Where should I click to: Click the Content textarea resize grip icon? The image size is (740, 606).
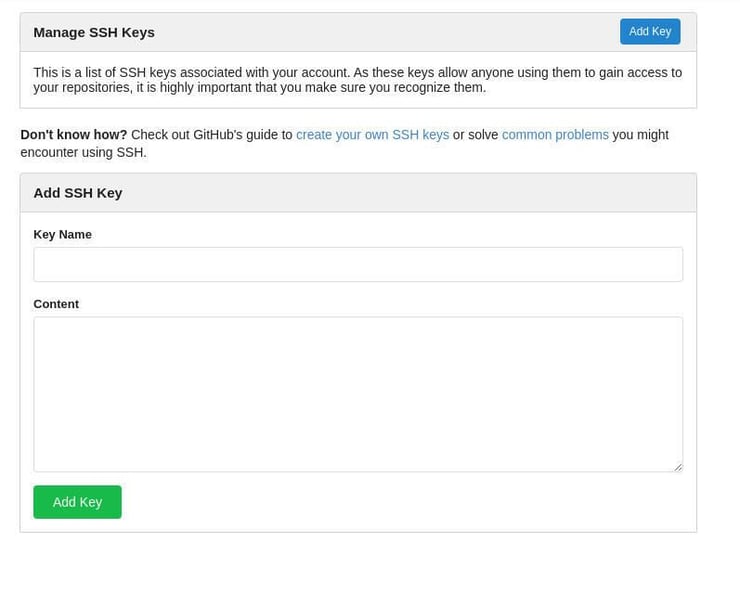point(678,467)
